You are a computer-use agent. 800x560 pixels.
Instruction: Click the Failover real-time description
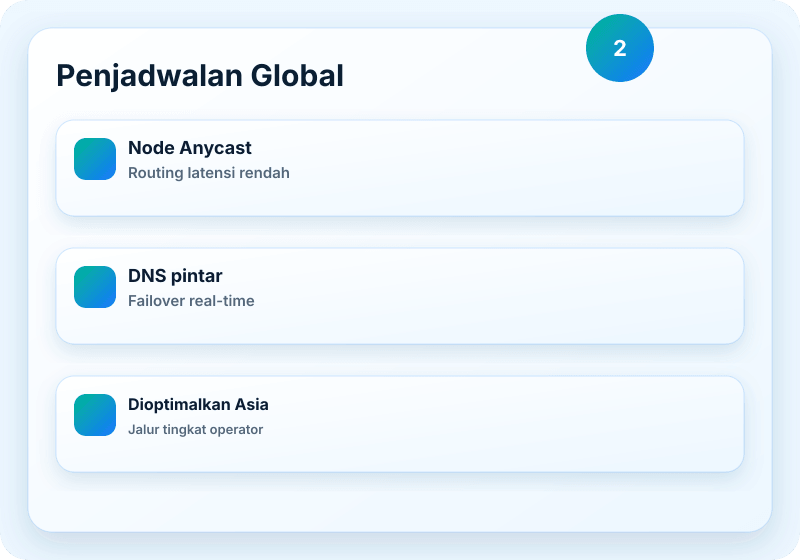click(x=191, y=301)
